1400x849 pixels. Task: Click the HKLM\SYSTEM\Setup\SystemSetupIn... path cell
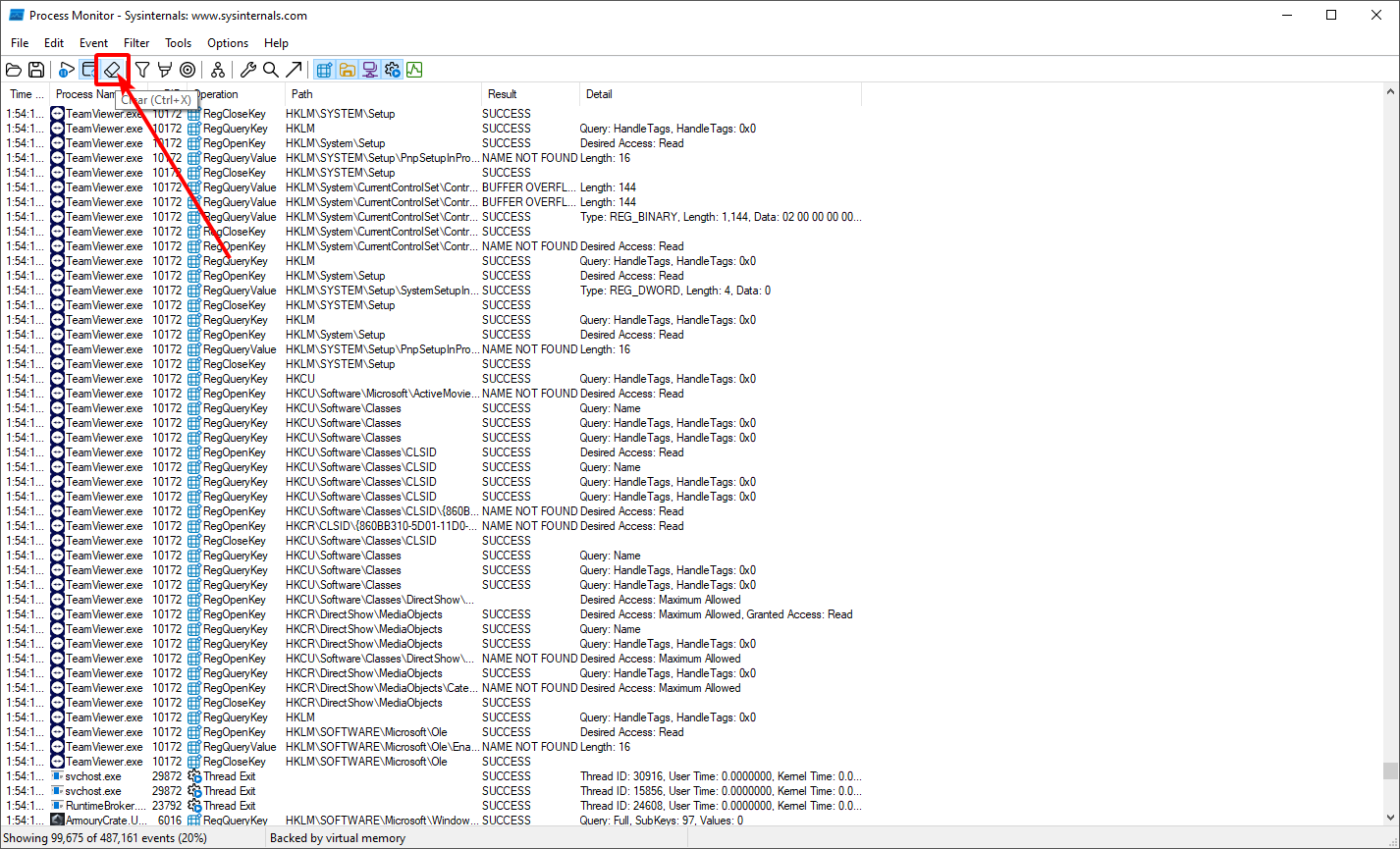pos(382,291)
